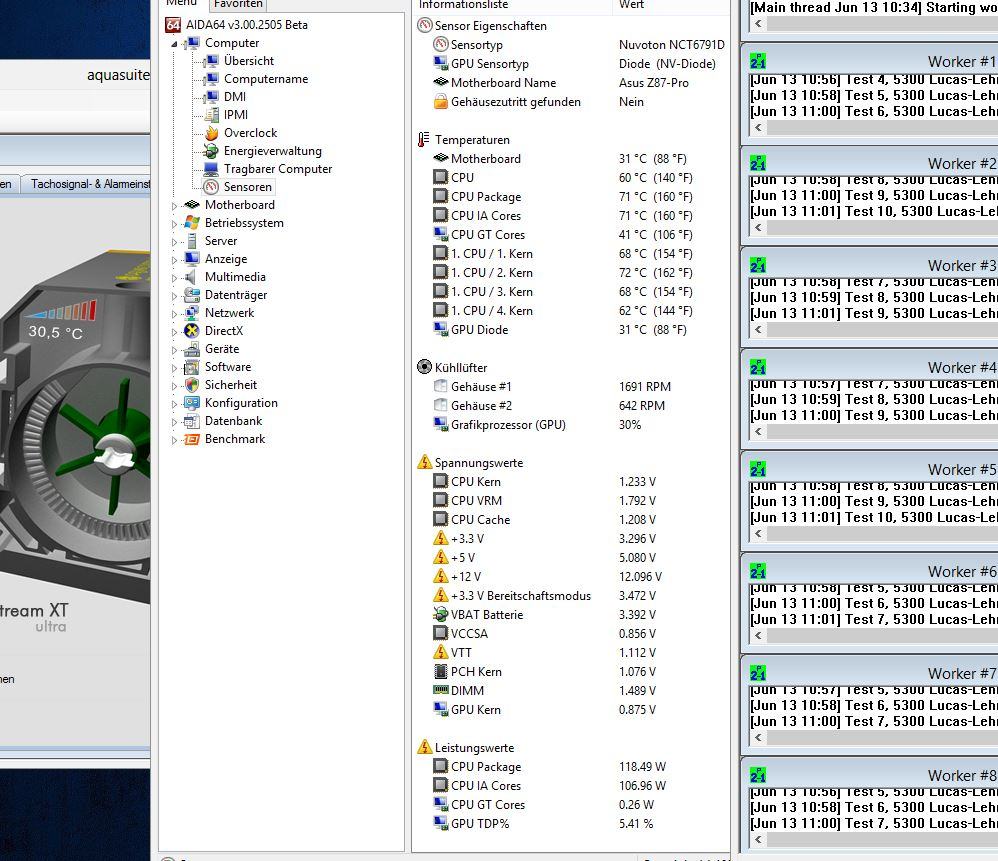Image resolution: width=998 pixels, height=861 pixels.
Task: Select Geräte in the tree
Action: [222, 349]
